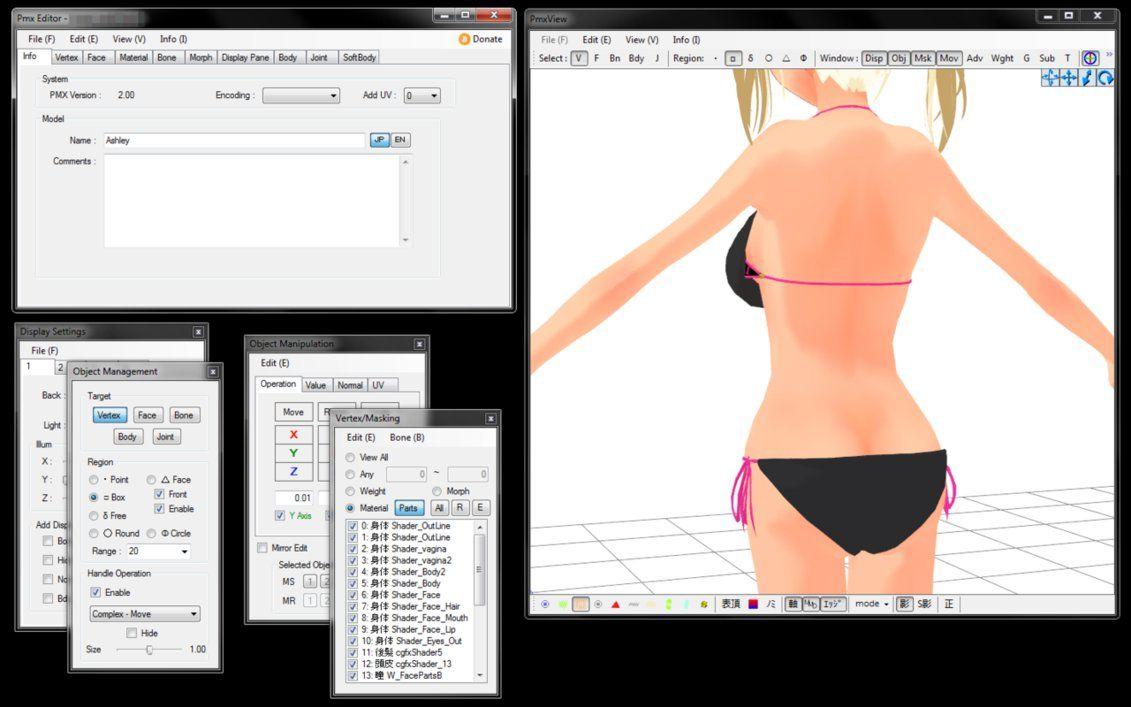Open Bone (B) menu in Vertex/Masking

407,437
